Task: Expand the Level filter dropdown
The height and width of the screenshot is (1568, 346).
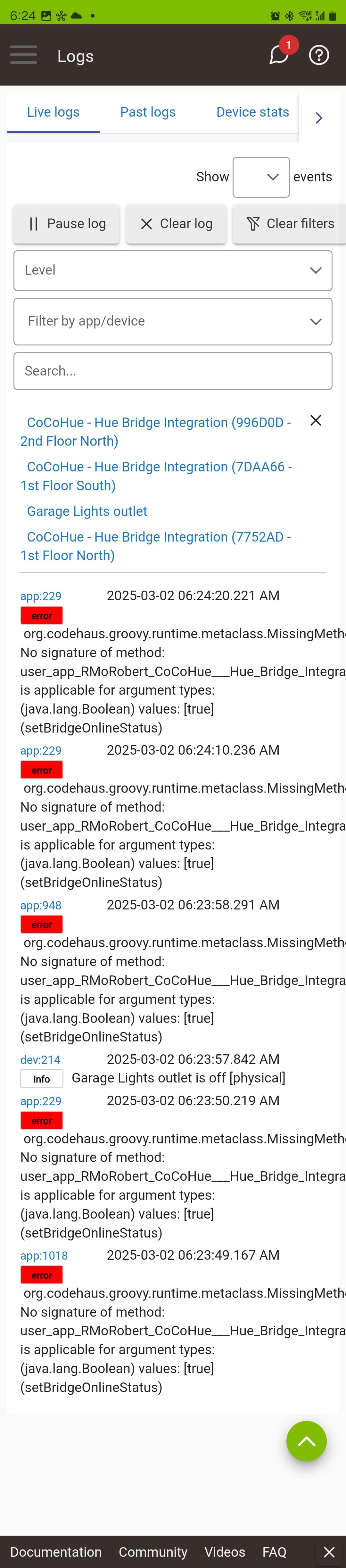Action: 173,270
